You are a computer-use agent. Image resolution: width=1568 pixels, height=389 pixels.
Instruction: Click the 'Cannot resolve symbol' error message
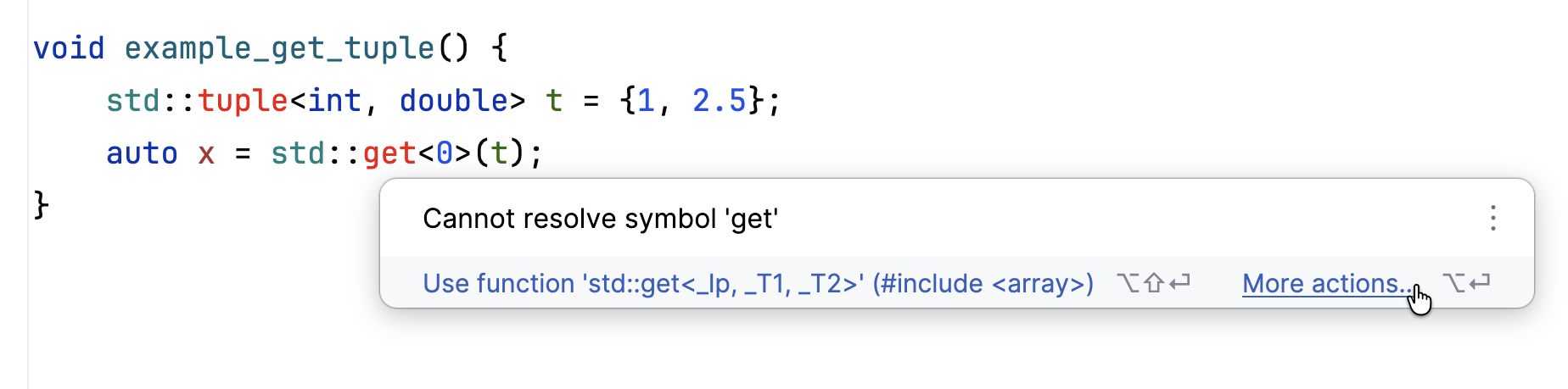[x=600, y=219]
